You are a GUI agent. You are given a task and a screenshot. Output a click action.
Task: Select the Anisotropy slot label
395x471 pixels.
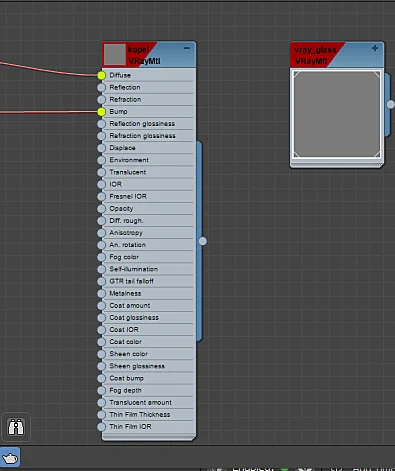coord(126,233)
